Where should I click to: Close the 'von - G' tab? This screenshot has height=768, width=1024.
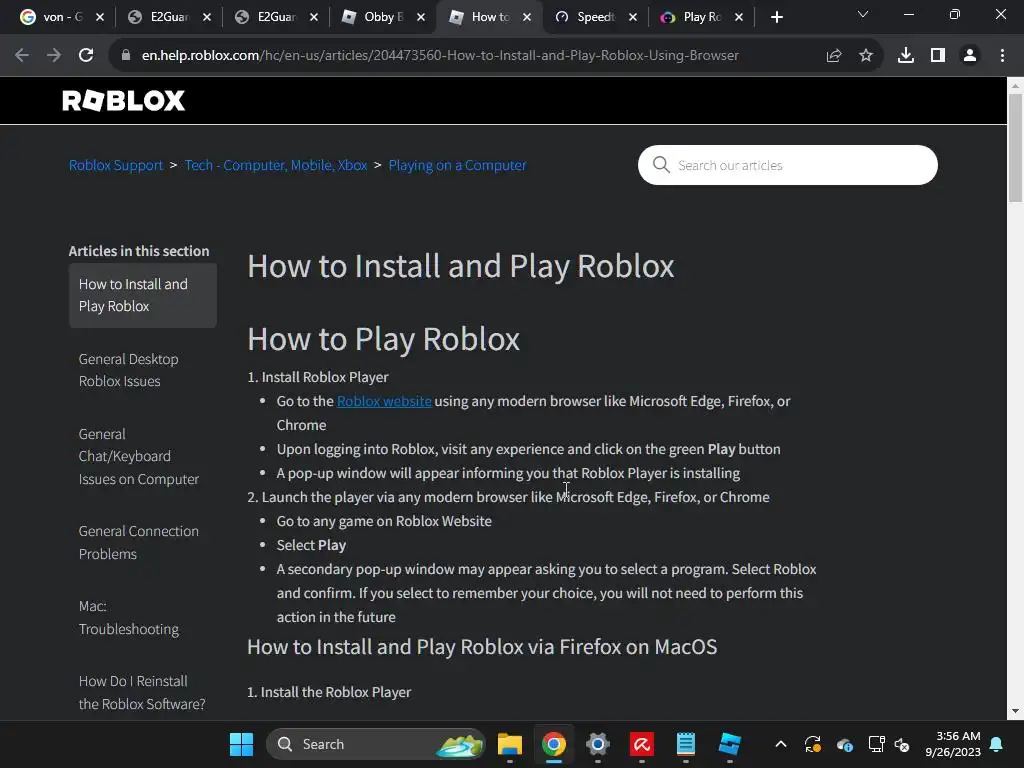click(x=100, y=17)
